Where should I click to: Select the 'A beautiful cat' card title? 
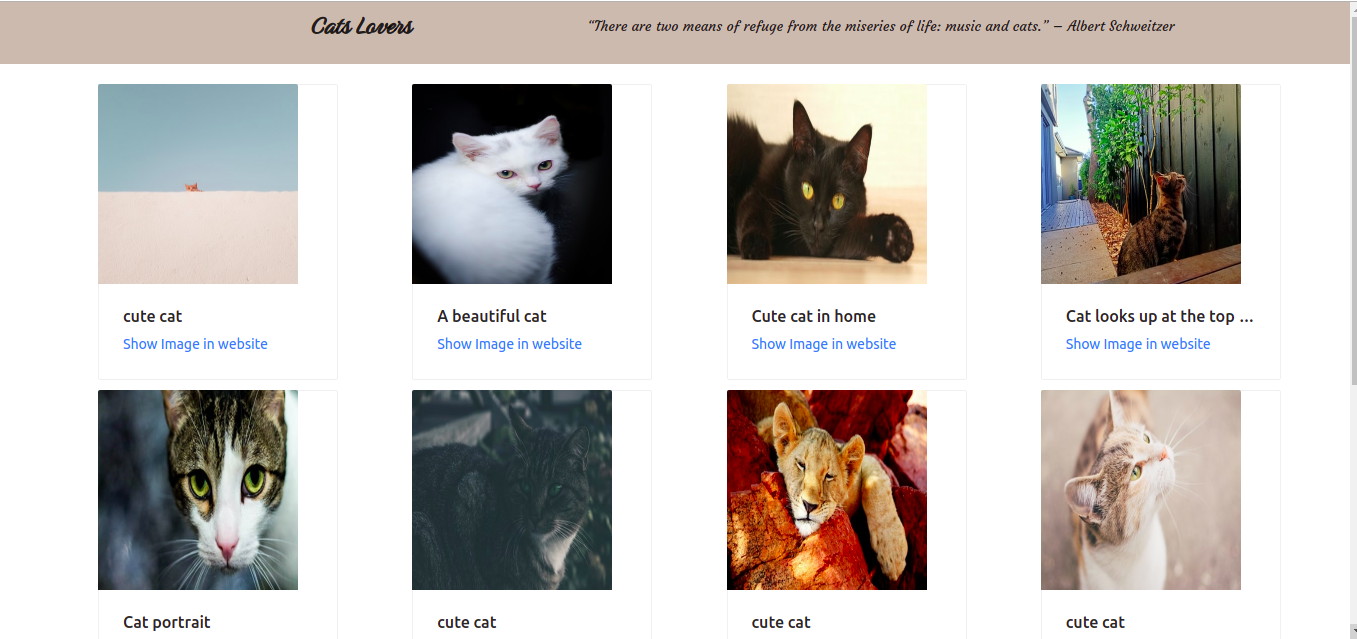click(492, 316)
